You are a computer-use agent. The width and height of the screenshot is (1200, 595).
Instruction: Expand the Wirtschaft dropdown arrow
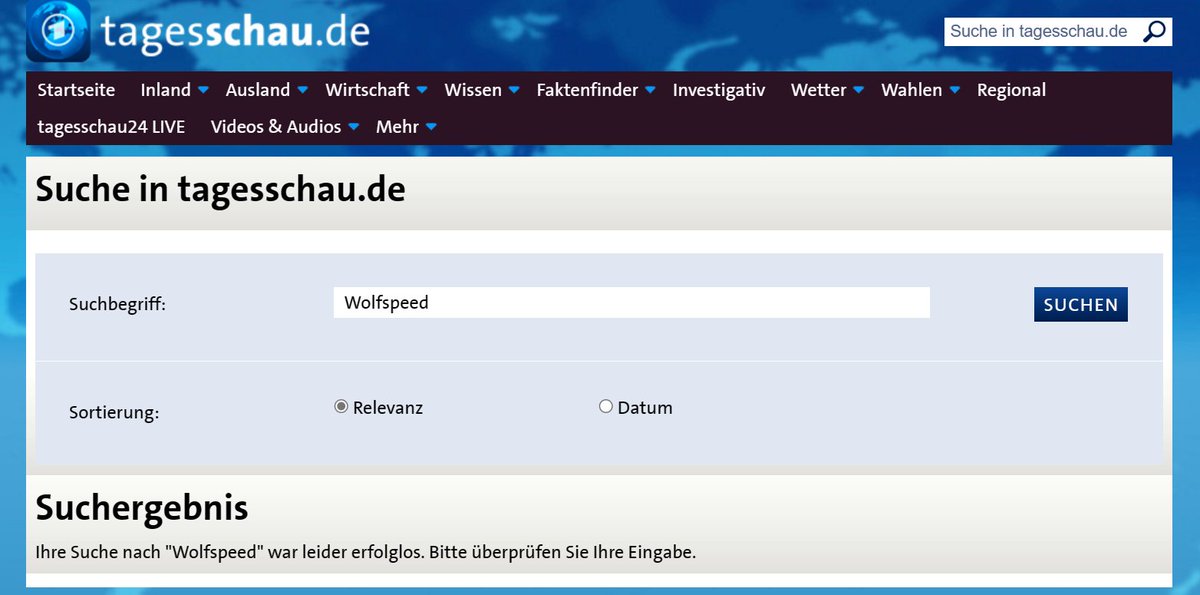(422, 90)
